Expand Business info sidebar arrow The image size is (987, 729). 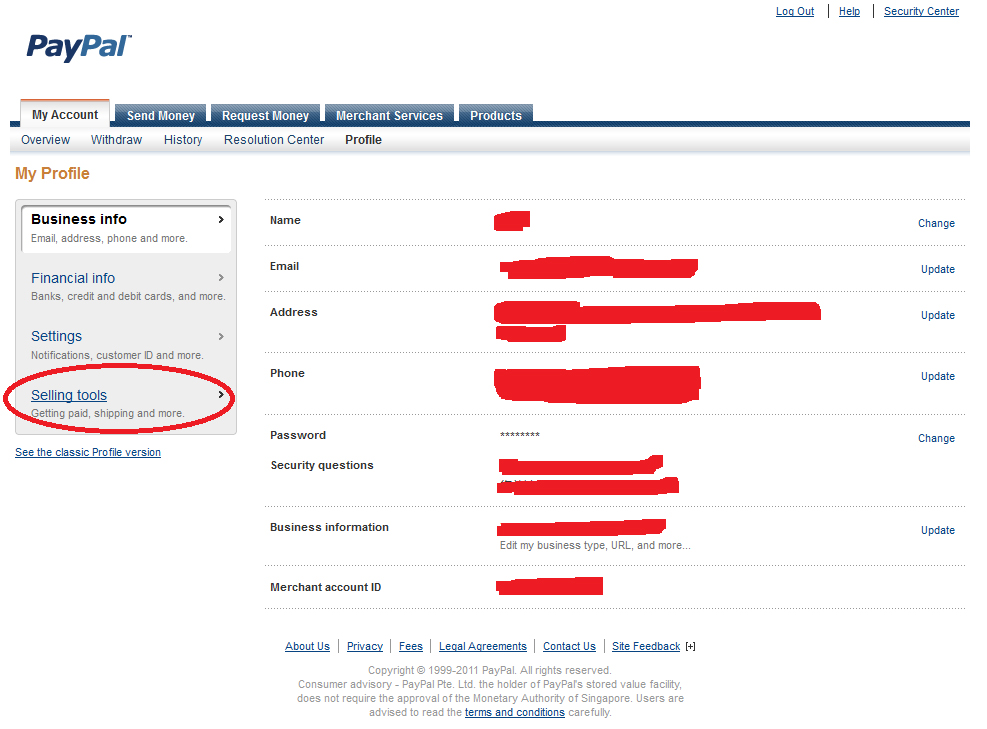coord(220,219)
